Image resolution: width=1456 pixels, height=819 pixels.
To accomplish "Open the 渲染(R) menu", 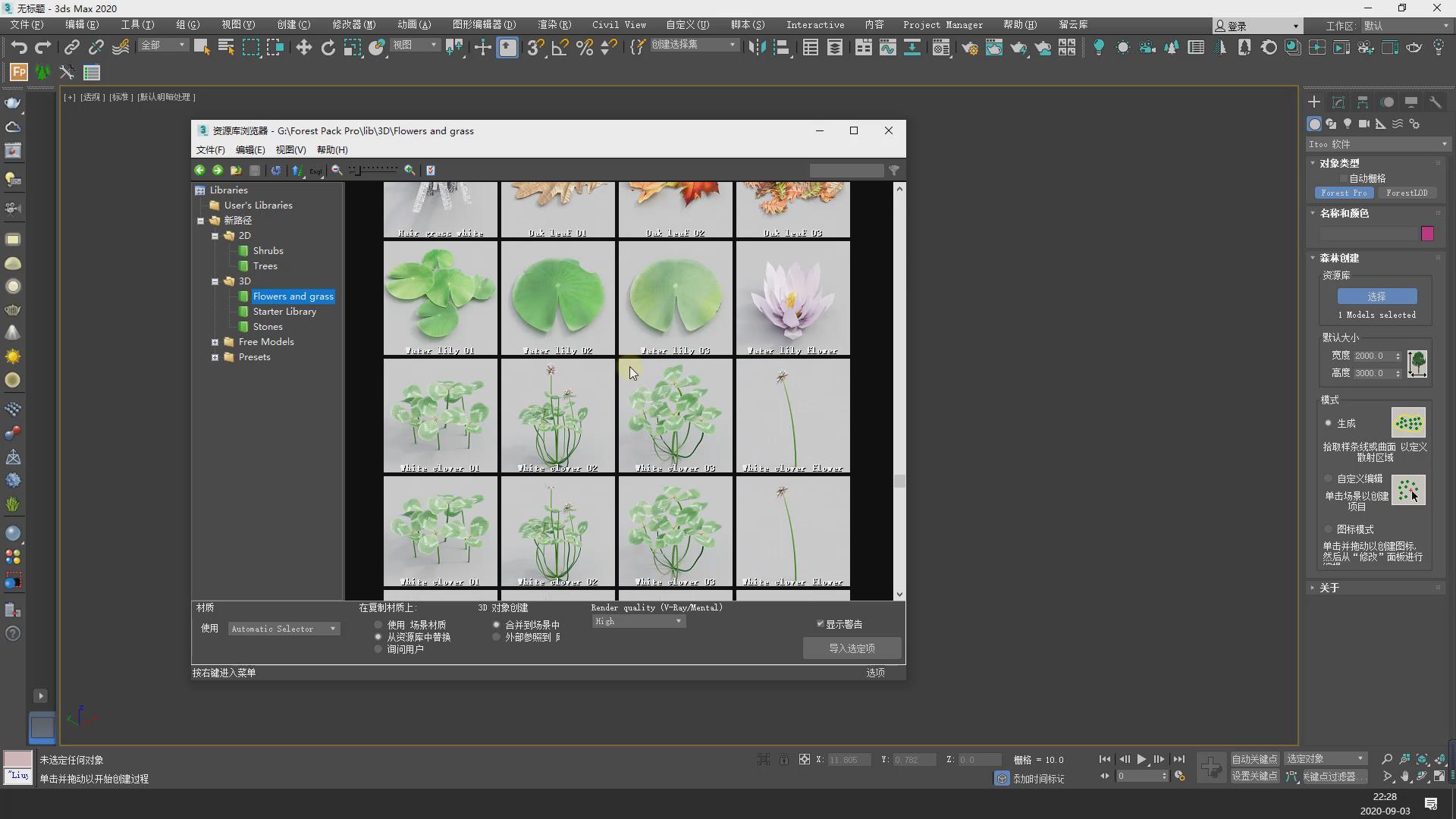I will coord(554,25).
